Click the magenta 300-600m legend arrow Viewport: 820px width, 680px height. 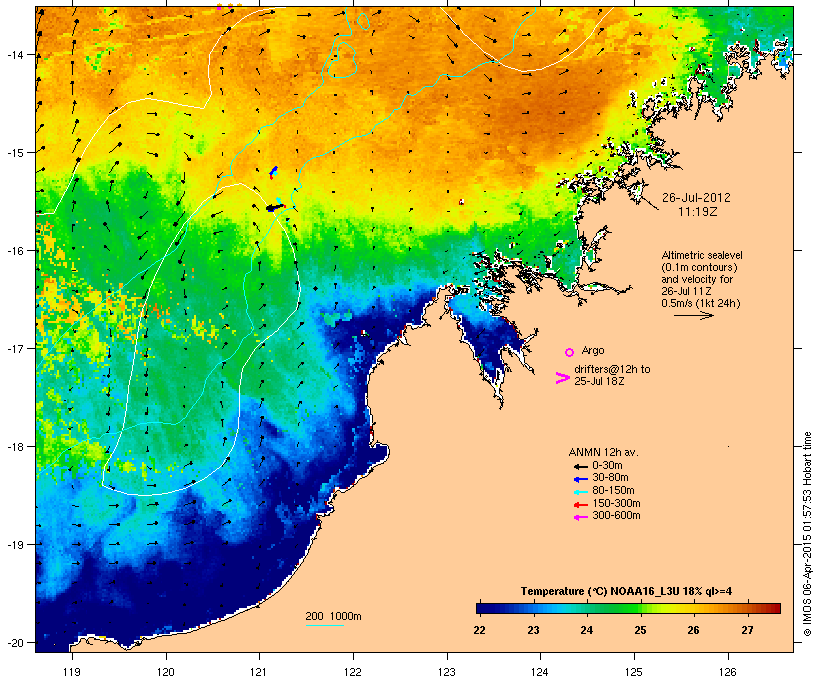click(580, 517)
